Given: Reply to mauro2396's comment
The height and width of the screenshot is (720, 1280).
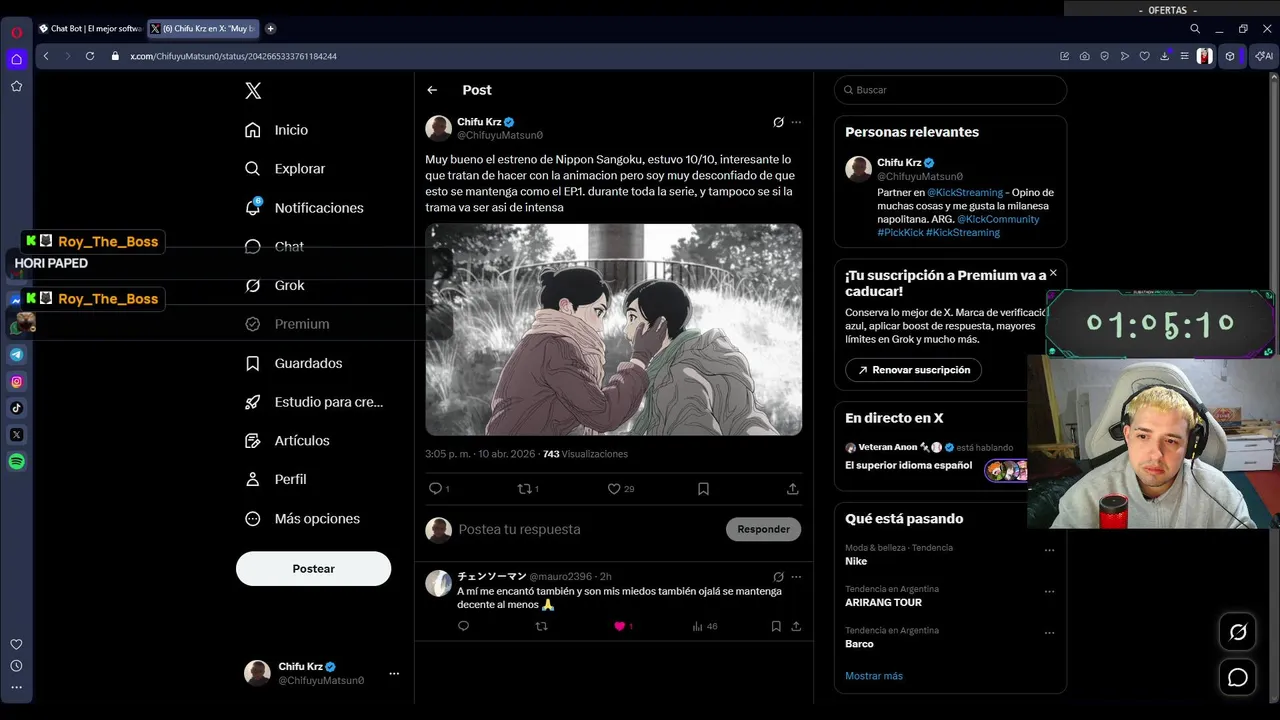Looking at the screenshot, I should pos(463,626).
